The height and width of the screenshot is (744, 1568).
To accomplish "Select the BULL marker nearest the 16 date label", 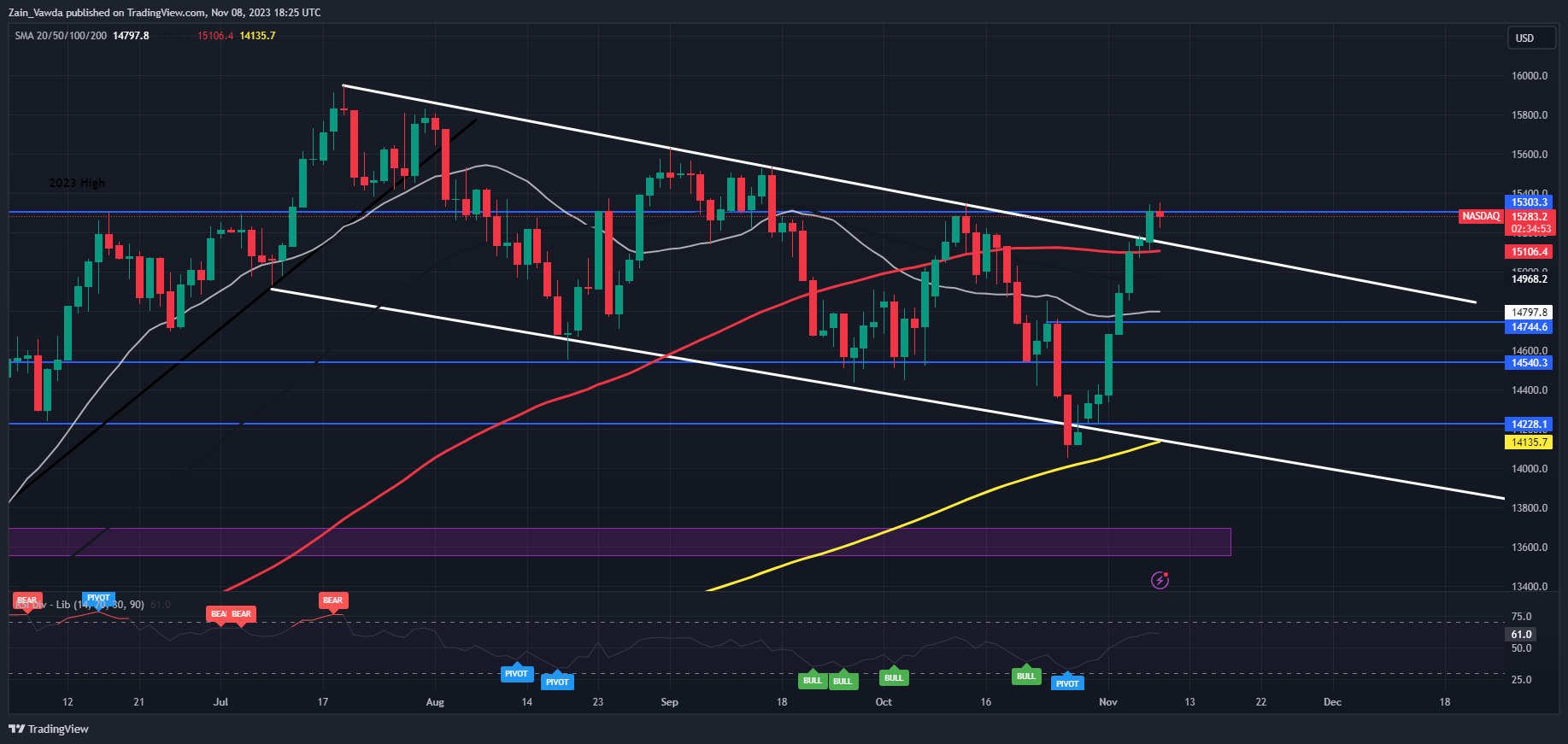I will (1026, 677).
